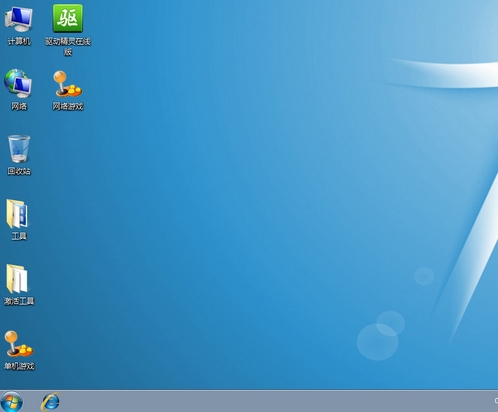Screen dimensions: 498x412
Task: Click the 工具 text label
Action: click(x=19, y=236)
